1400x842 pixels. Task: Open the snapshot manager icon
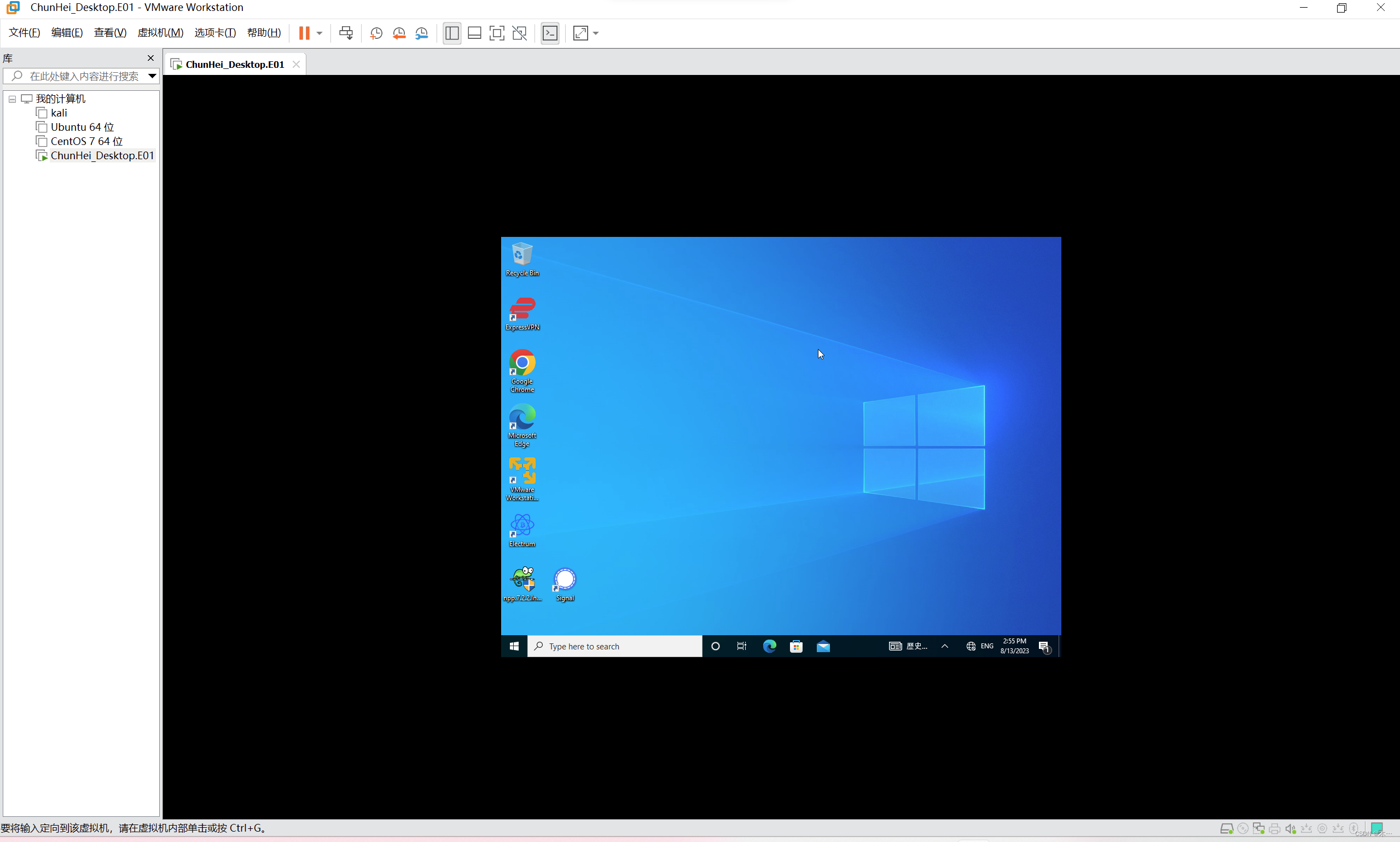click(x=421, y=33)
